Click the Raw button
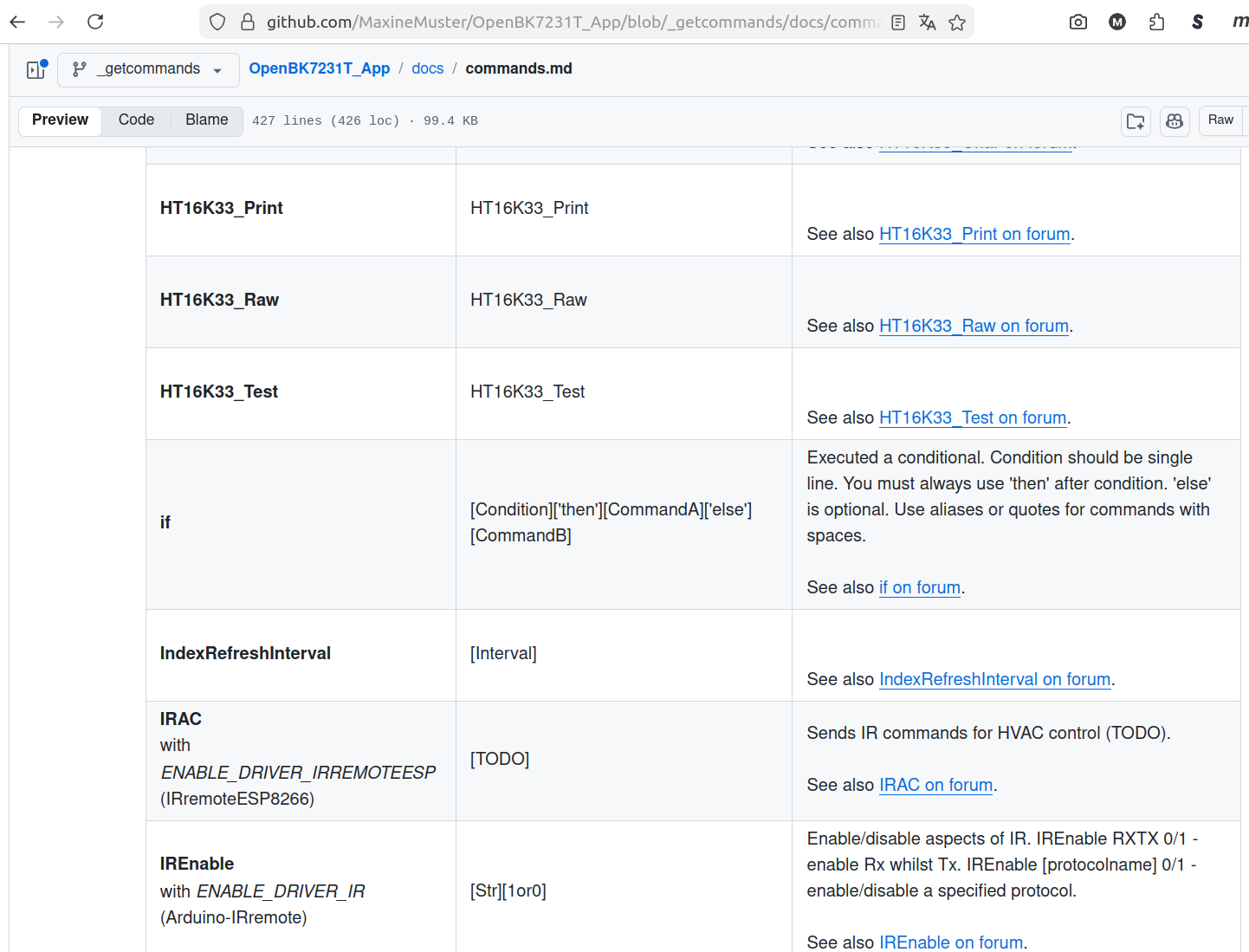Viewport: 1249px width, 952px height. (1220, 120)
